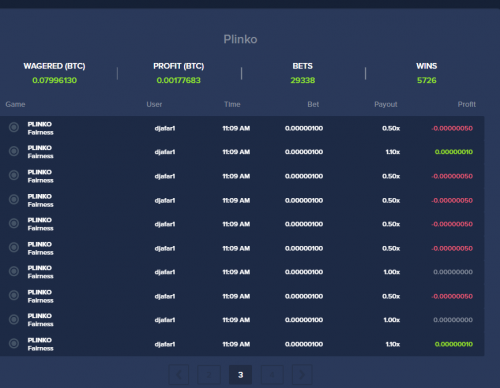Image resolution: width=500 pixels, height=388 pixels.
Task: Open the Fairness link in the tenth row
Action: pos(41,349)
